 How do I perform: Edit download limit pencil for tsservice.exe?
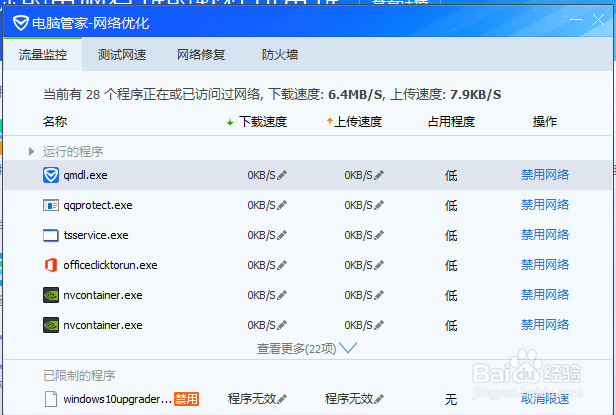click(x=282, y=235)
